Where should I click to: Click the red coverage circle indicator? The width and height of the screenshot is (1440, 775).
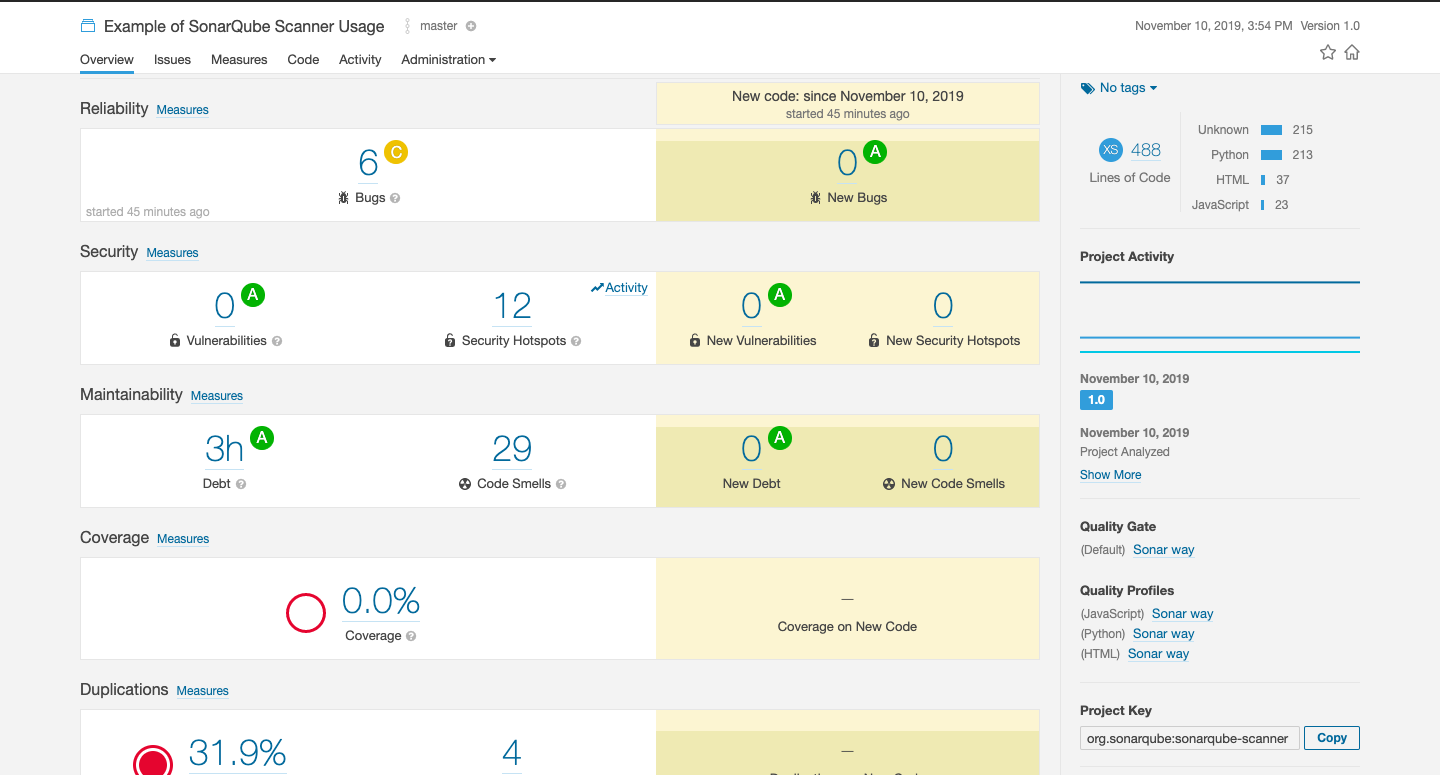[306, 613]
